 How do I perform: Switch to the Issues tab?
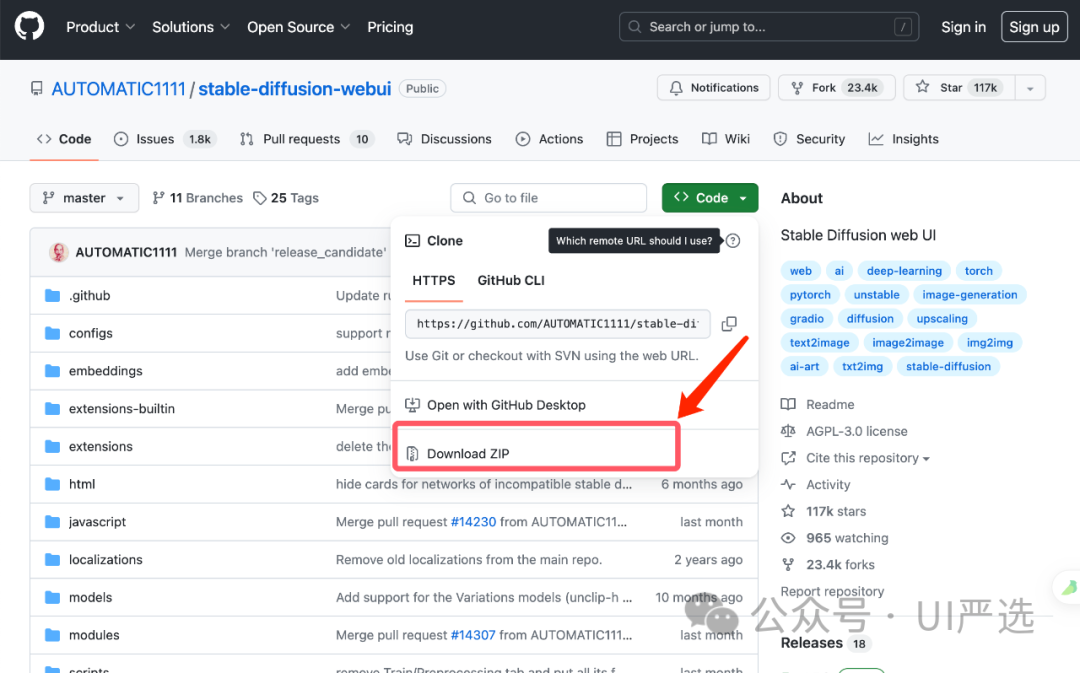click(164, 139)
